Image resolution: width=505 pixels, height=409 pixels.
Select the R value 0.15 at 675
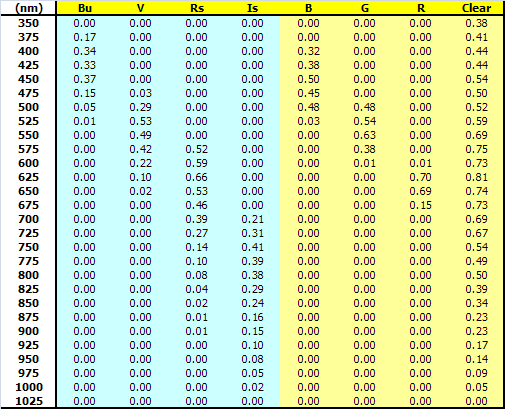click(421, 205)
